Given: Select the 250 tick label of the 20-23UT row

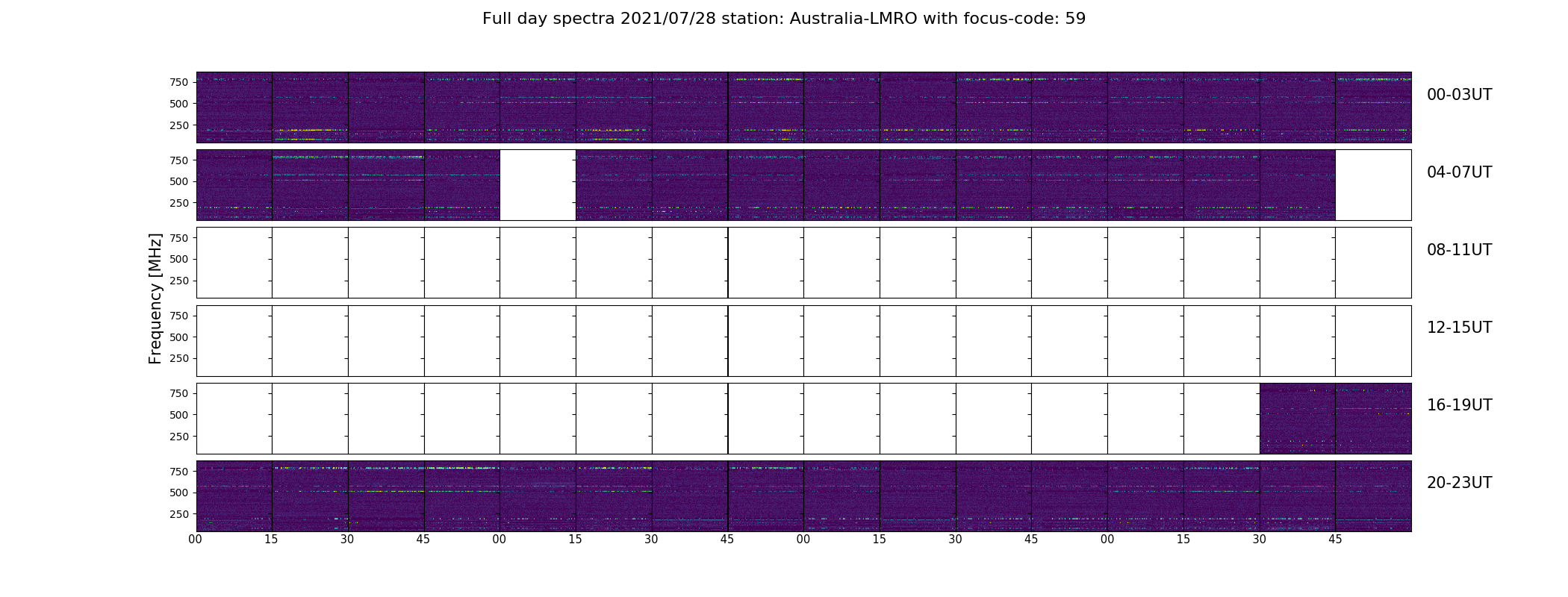Looking at the screenshot, I should 178,514.
